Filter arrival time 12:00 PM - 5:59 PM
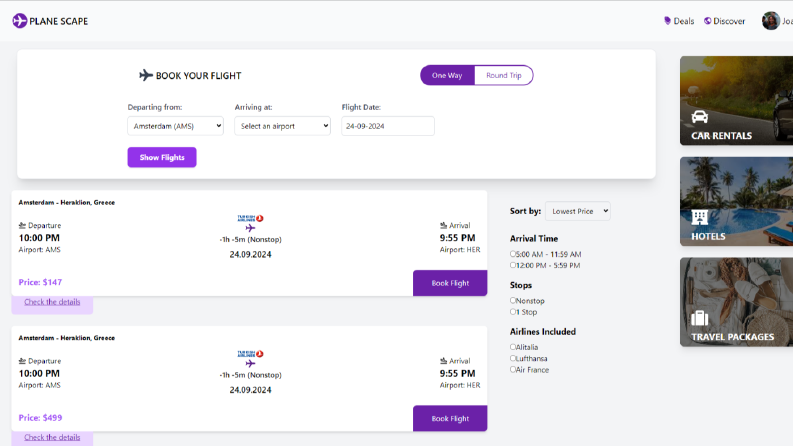793x446 pixels. point(513,265)
